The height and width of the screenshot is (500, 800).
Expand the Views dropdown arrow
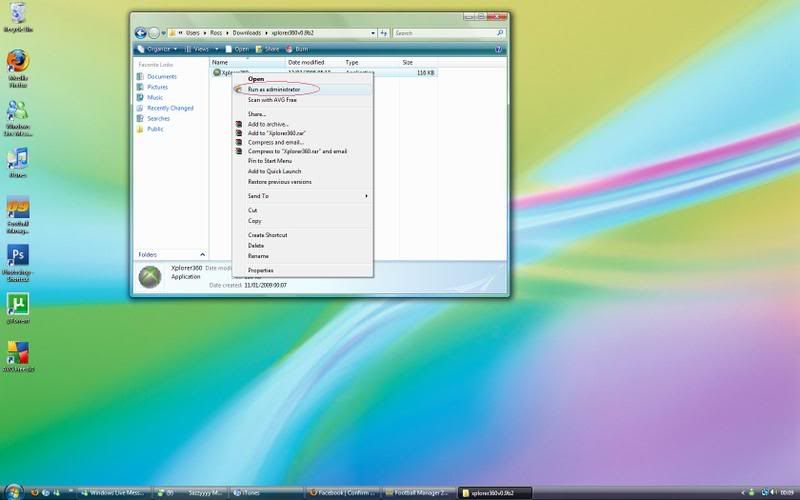[217, 49]
